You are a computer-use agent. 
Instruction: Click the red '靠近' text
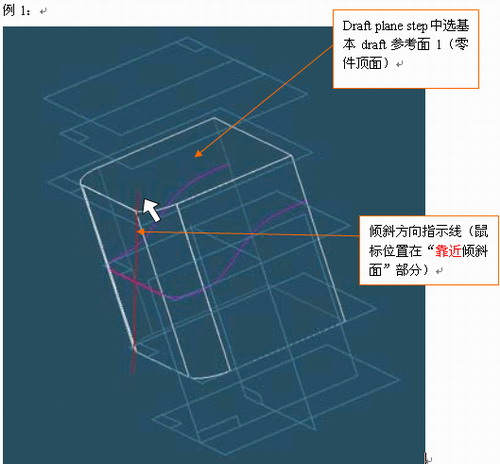click(448, 251)
